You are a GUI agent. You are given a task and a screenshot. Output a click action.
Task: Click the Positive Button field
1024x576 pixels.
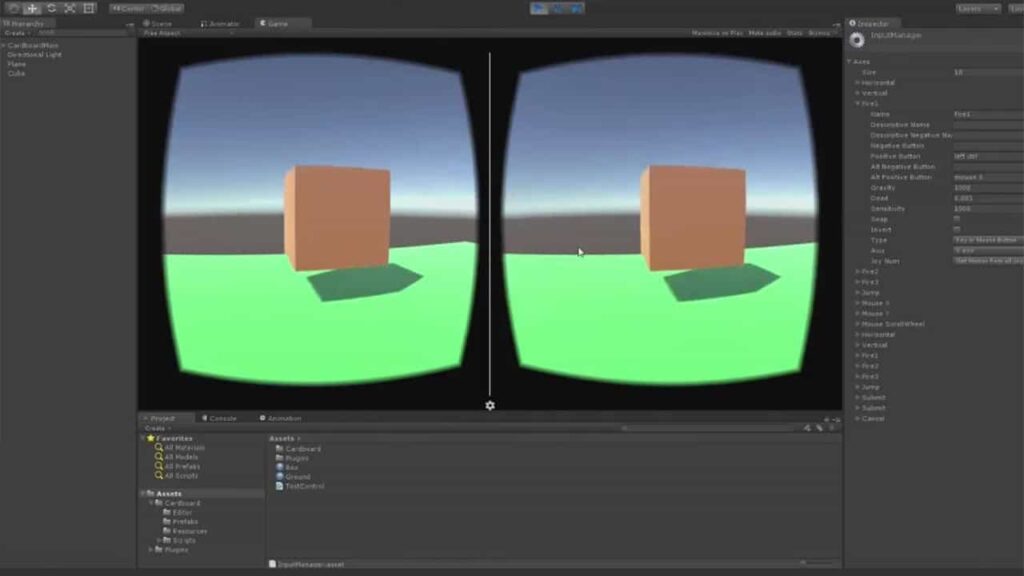(988, 157)
